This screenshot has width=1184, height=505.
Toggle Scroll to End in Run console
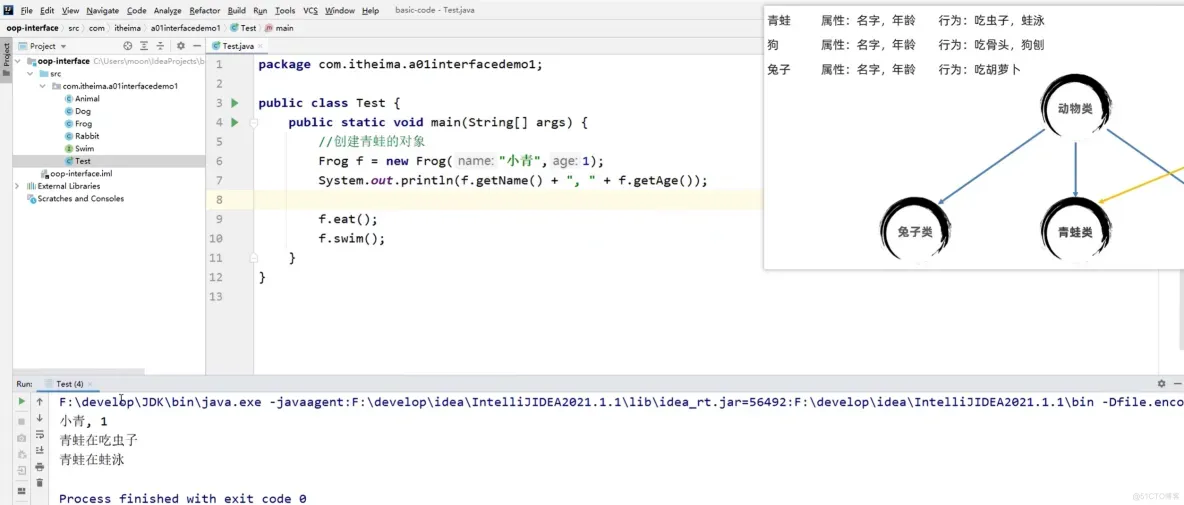[40, 450]
